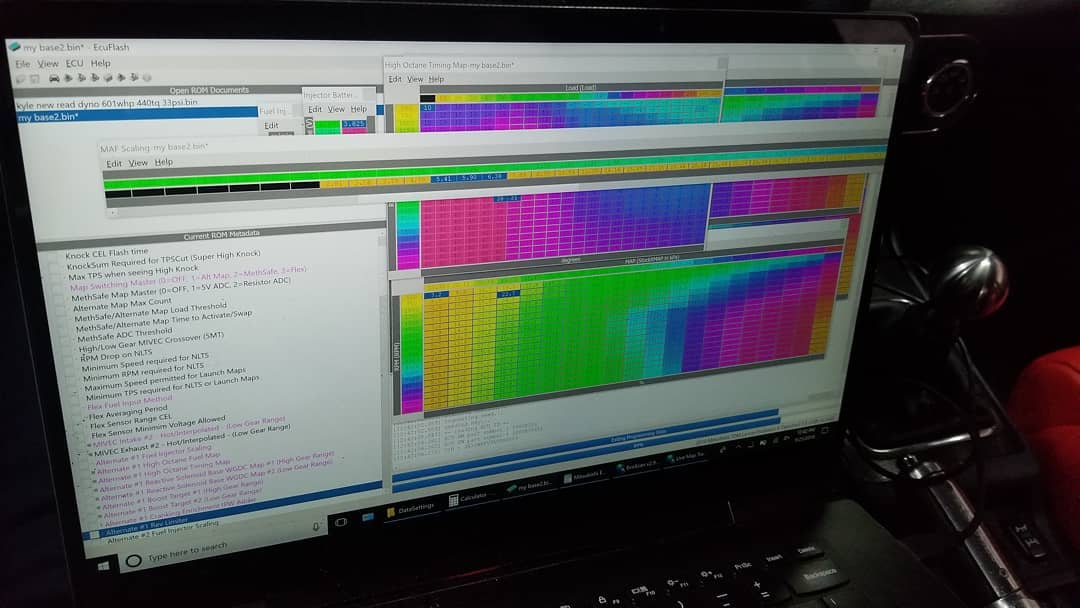Select the 'Flex Sensor Range CEL' row
This screenshot has height=608, width=1080.
pyautogui.click(x=131, y=421)
